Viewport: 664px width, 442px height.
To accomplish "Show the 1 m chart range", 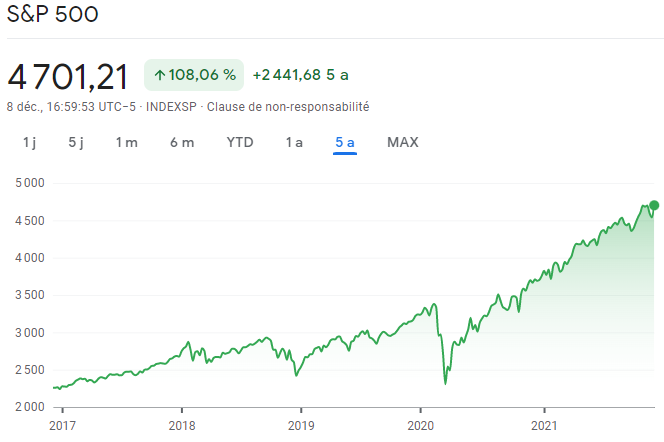I will [x=126, y=142].
